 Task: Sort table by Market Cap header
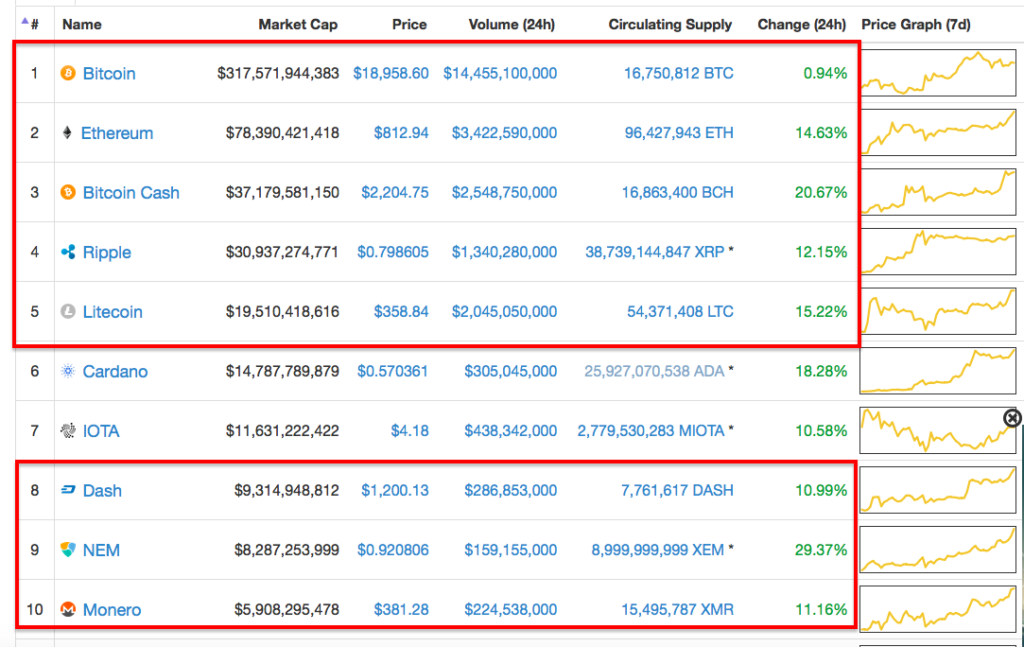pyautogui.click(x=298, y=24)
